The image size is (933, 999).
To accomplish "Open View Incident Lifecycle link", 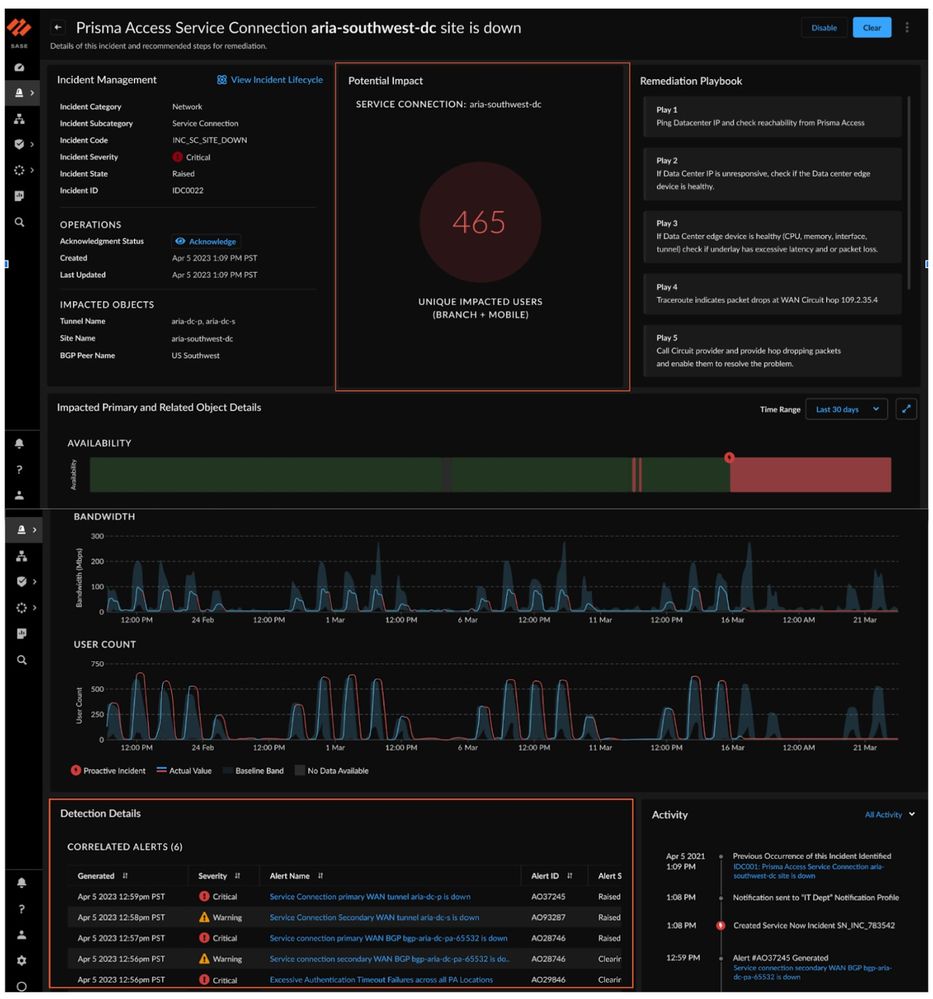I will tap(270, 80).
